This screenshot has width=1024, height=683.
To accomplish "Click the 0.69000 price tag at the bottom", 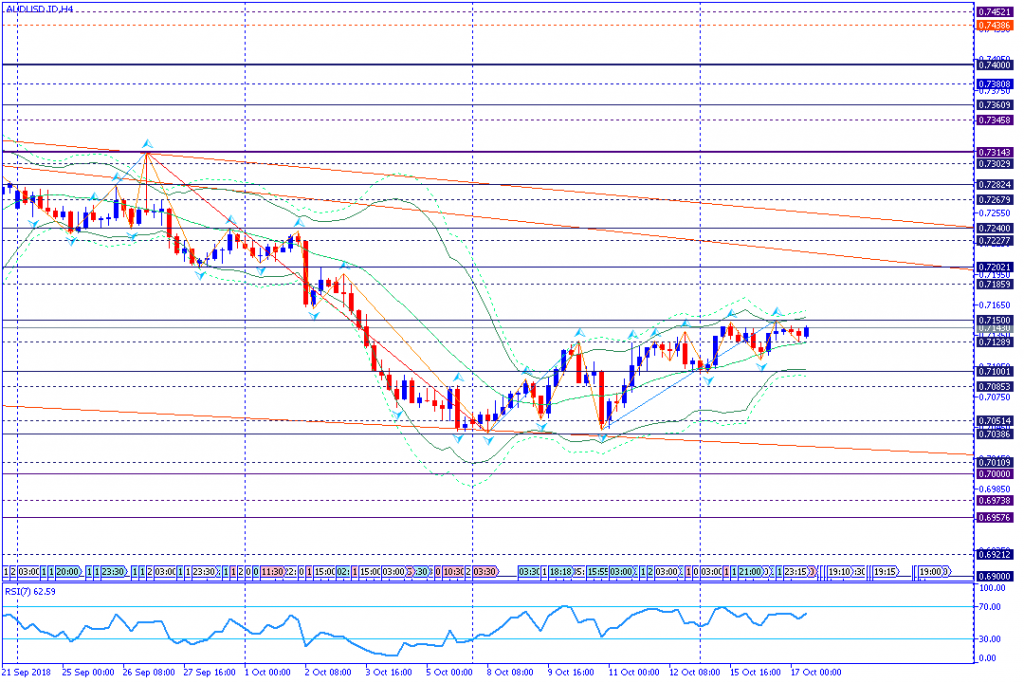I will point(992,577).
